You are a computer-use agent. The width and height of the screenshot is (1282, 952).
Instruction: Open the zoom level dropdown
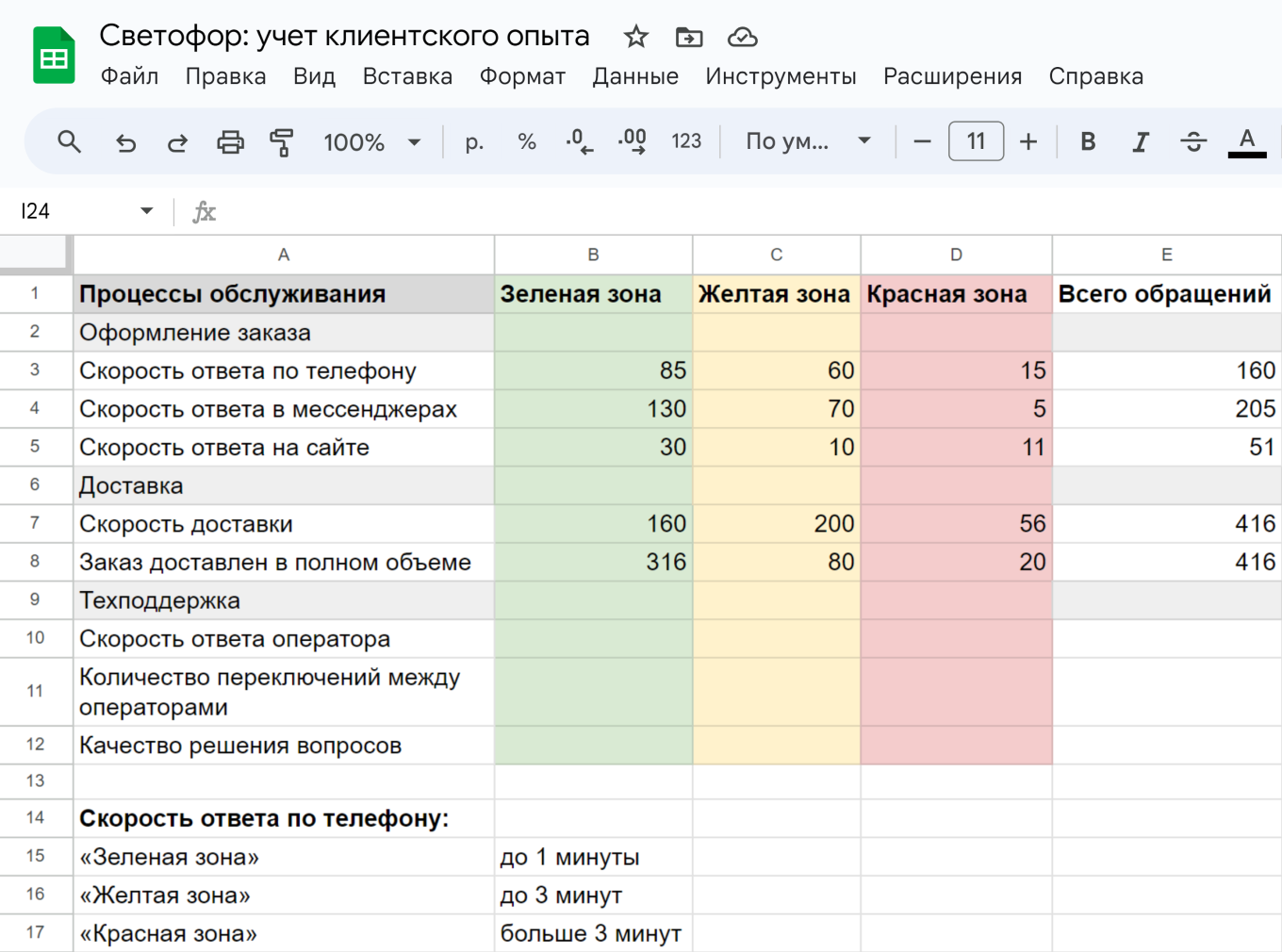[x=372, y=142]
